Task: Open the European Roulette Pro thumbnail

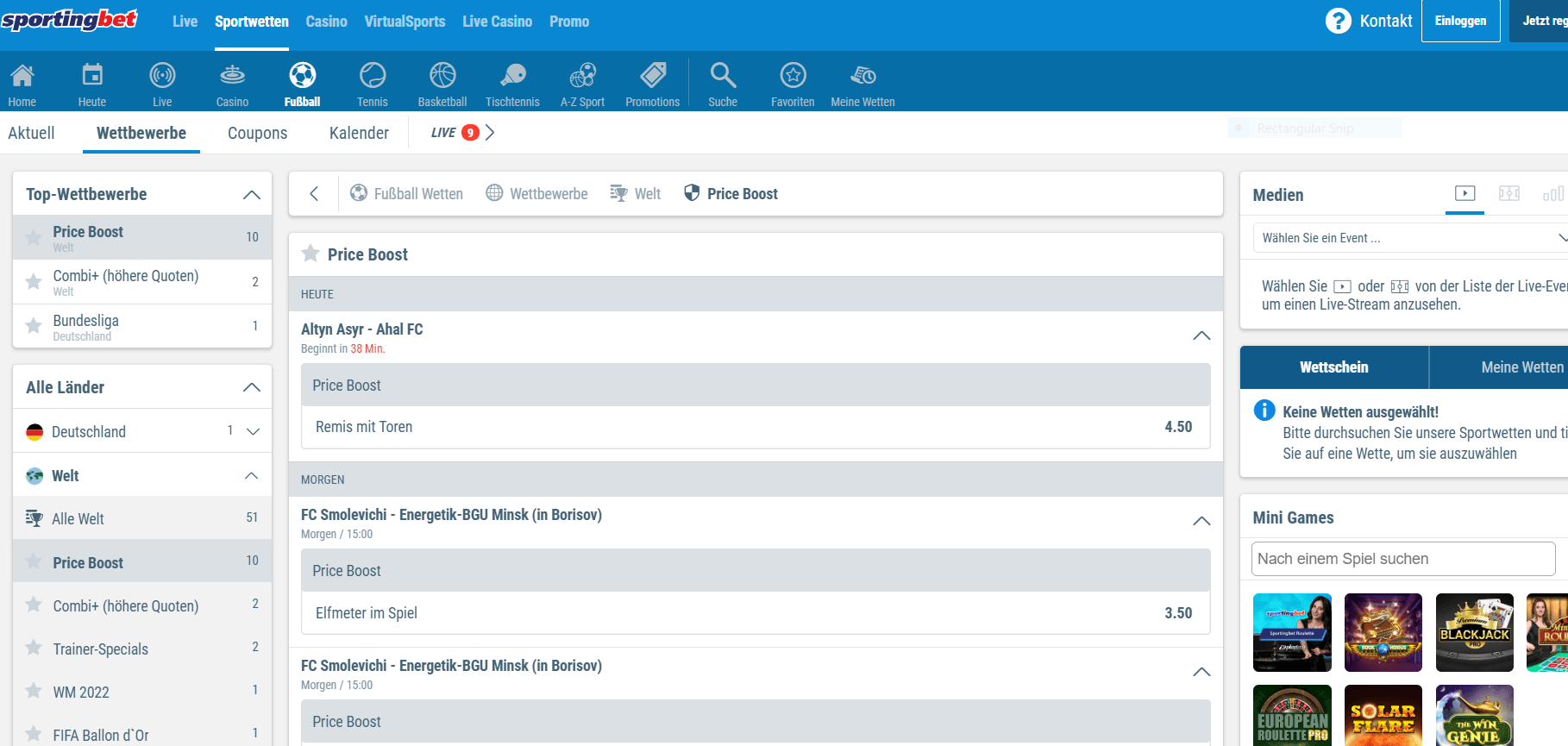Action: (1292, 716)
